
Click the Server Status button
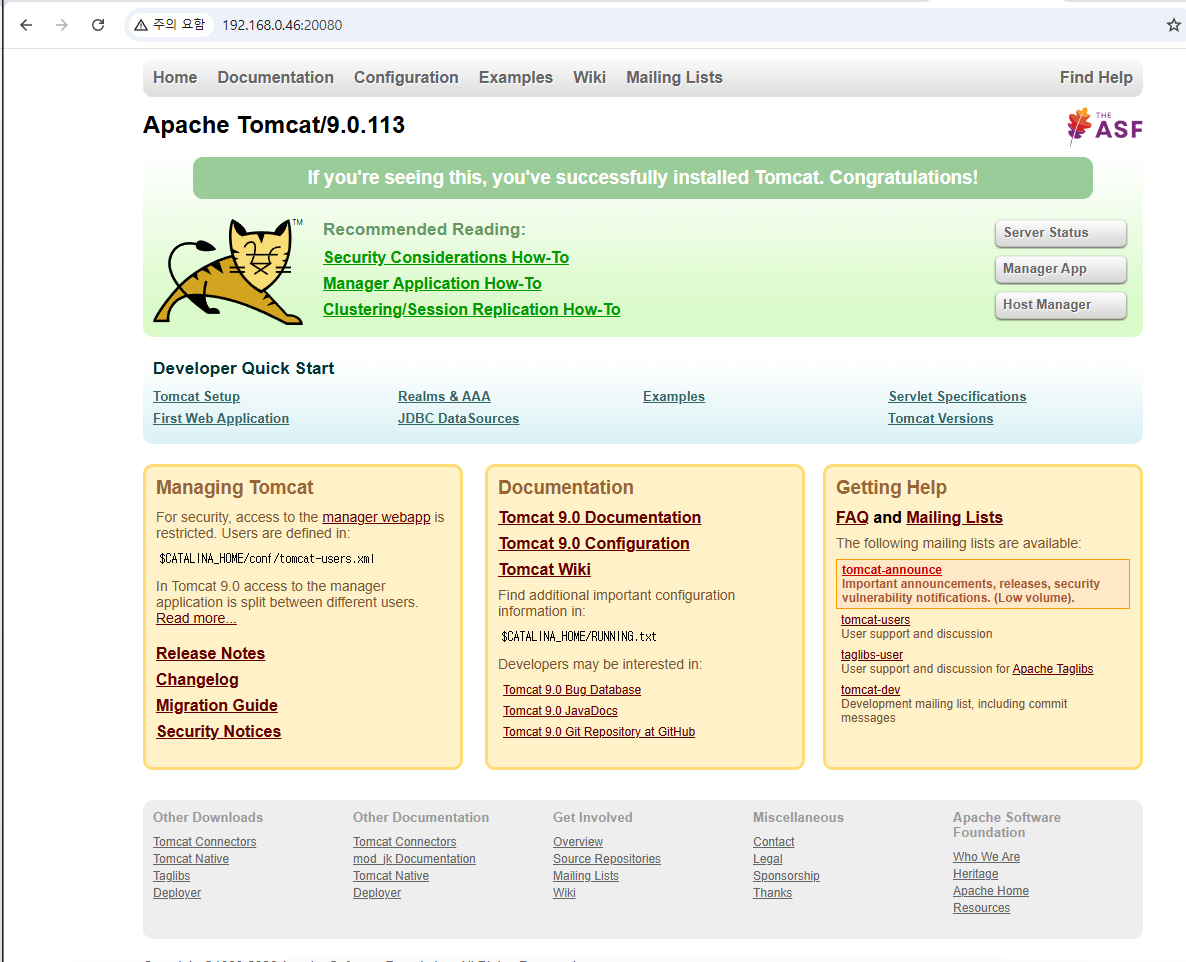coord(1060,233)
